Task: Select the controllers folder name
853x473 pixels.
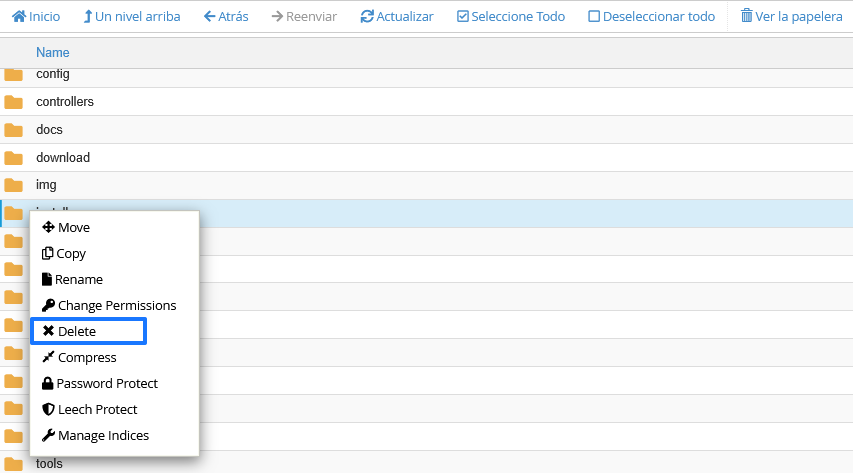Action: (65, 102)
